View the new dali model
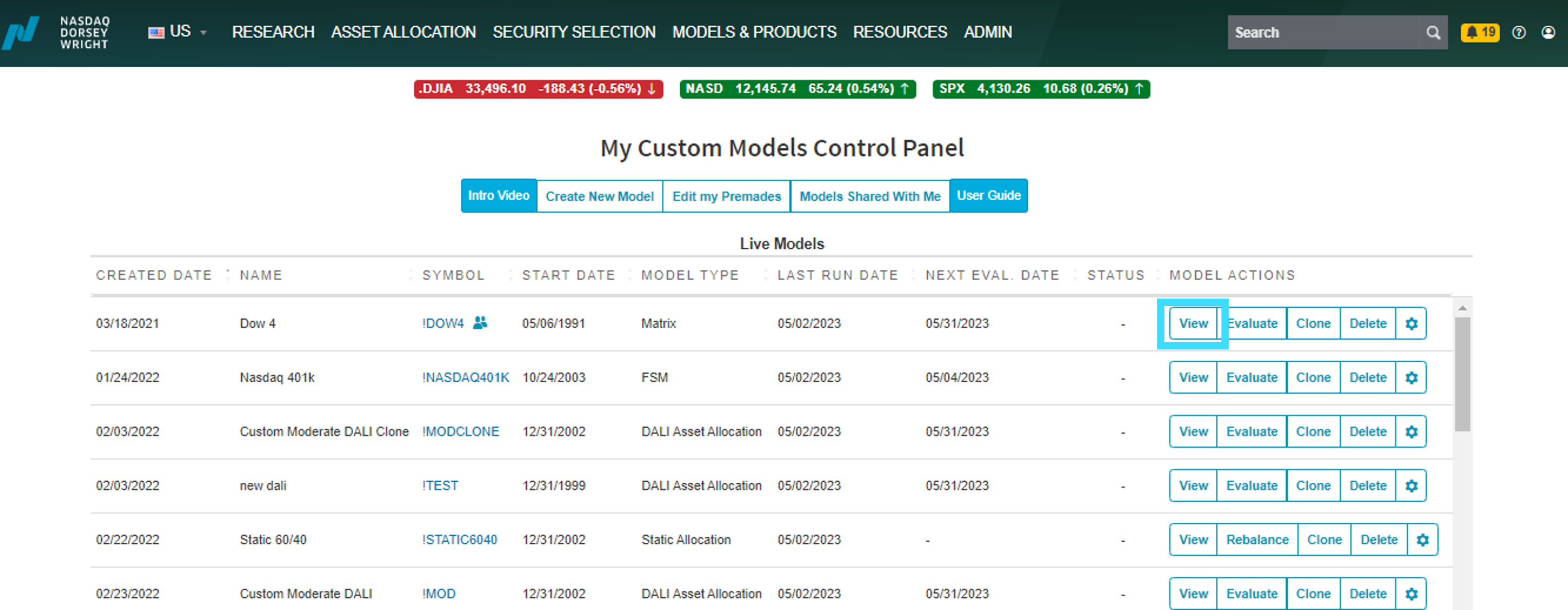The image size is (1568, 610). tap(1193, 486)
